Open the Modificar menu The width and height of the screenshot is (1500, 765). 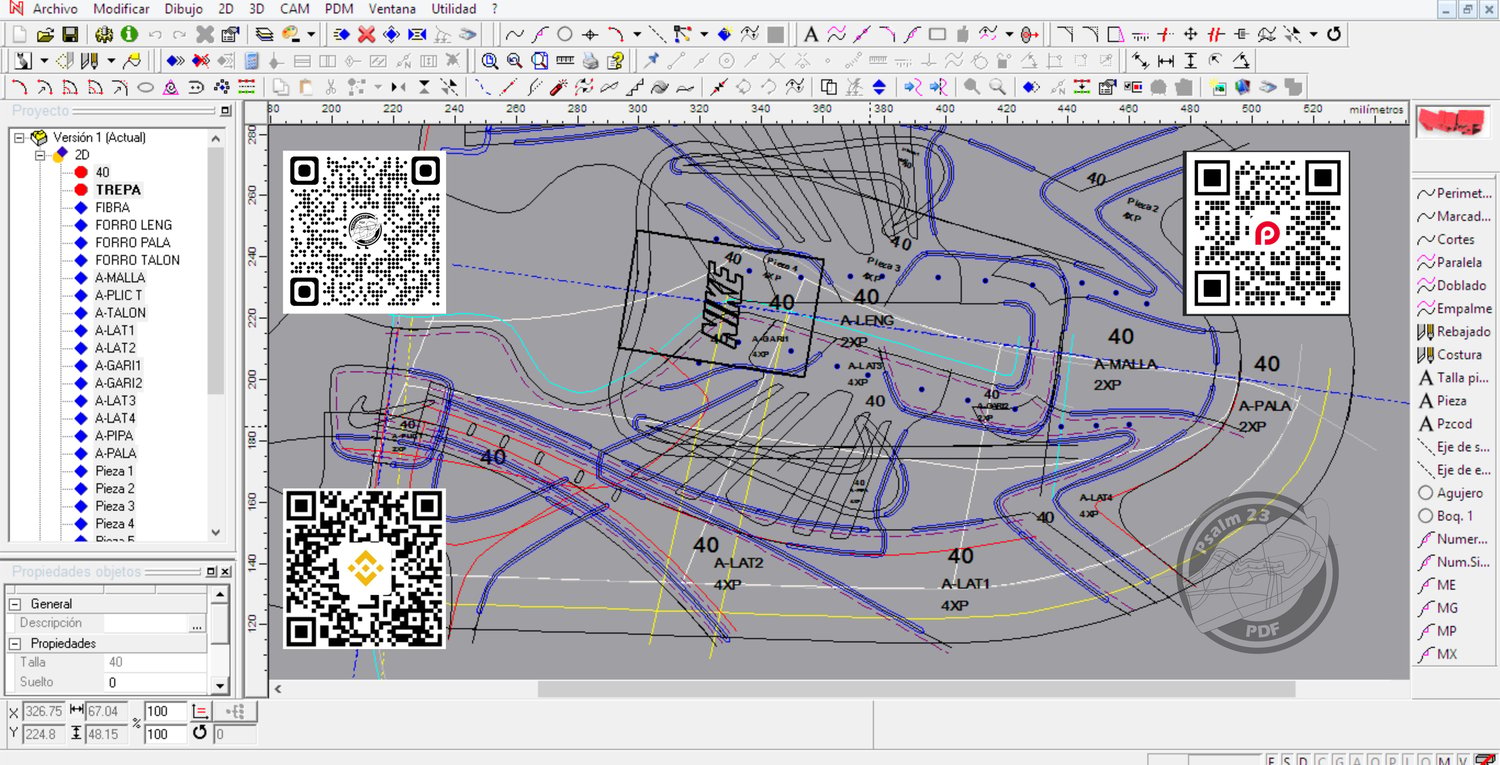[x=121, y=9]
